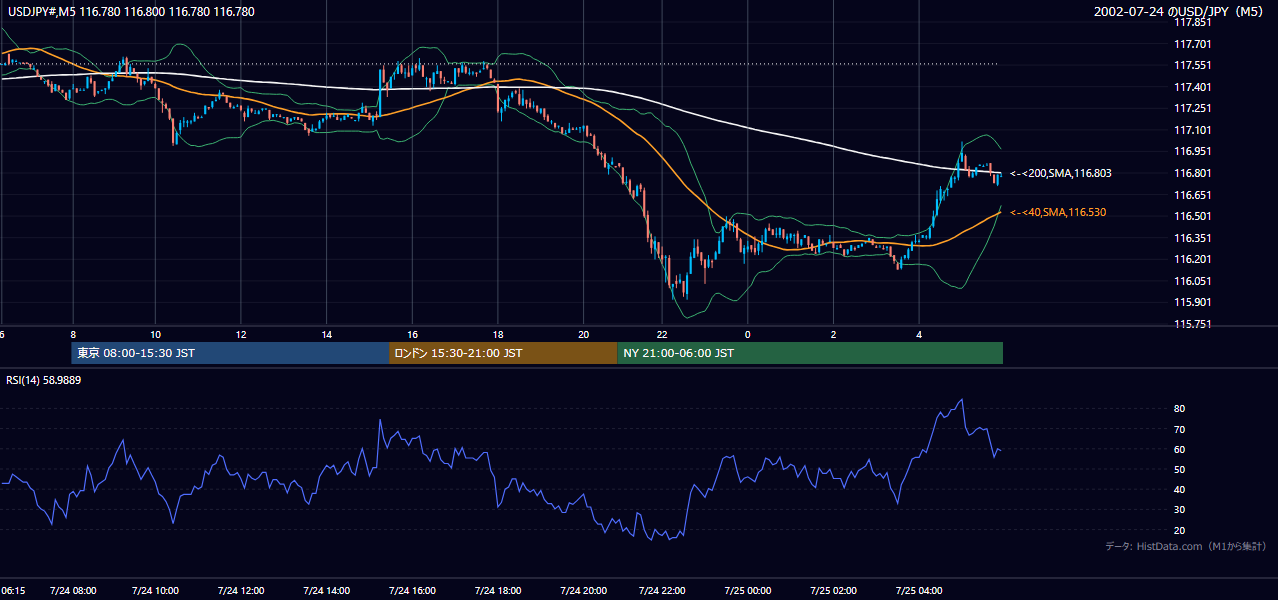Click hour tick '18' under the price chart
Screen dimensions: 1278x600
pyautogui.click(x=498, y=334)
